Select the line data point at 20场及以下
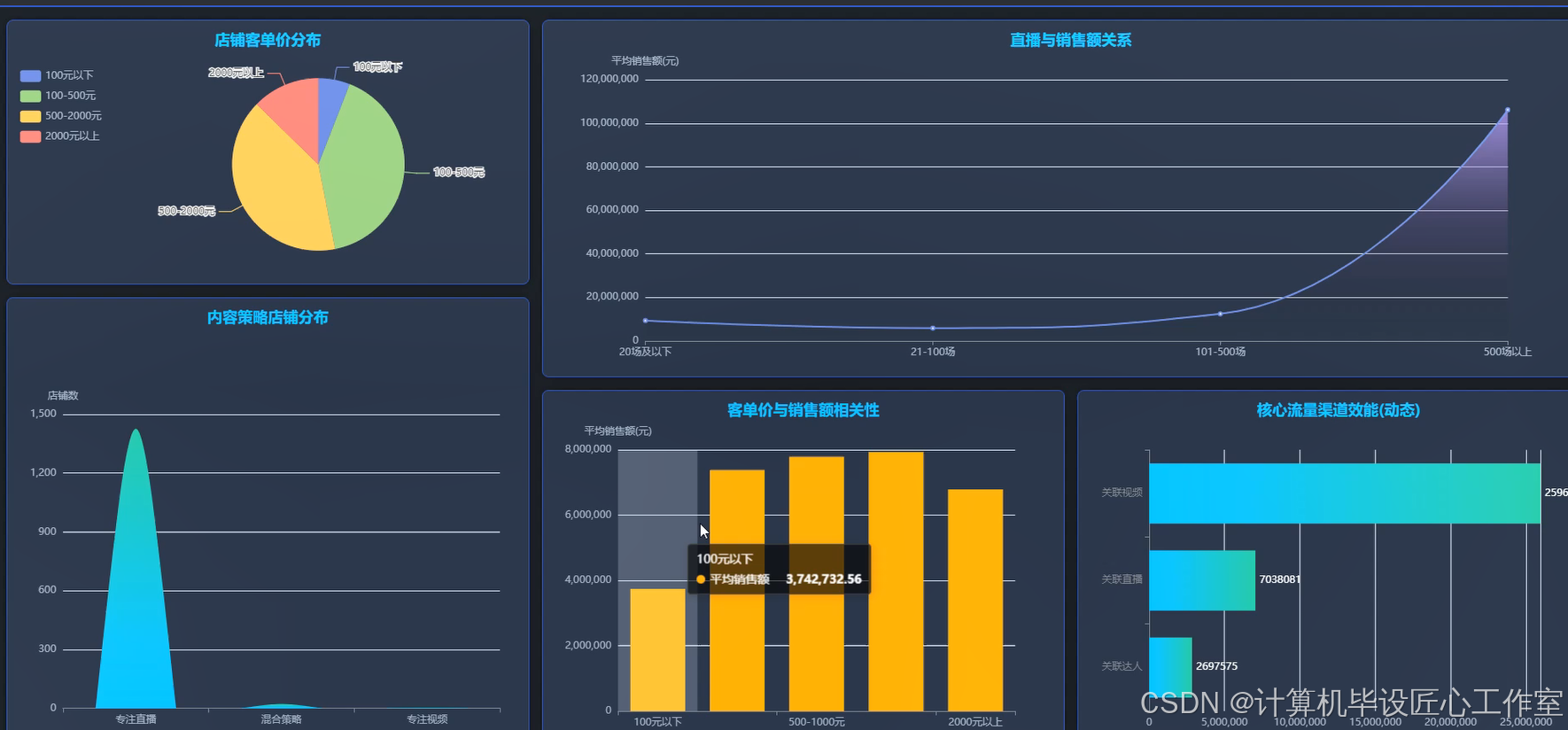1568x730 pixels. click(x=645, y=321)
